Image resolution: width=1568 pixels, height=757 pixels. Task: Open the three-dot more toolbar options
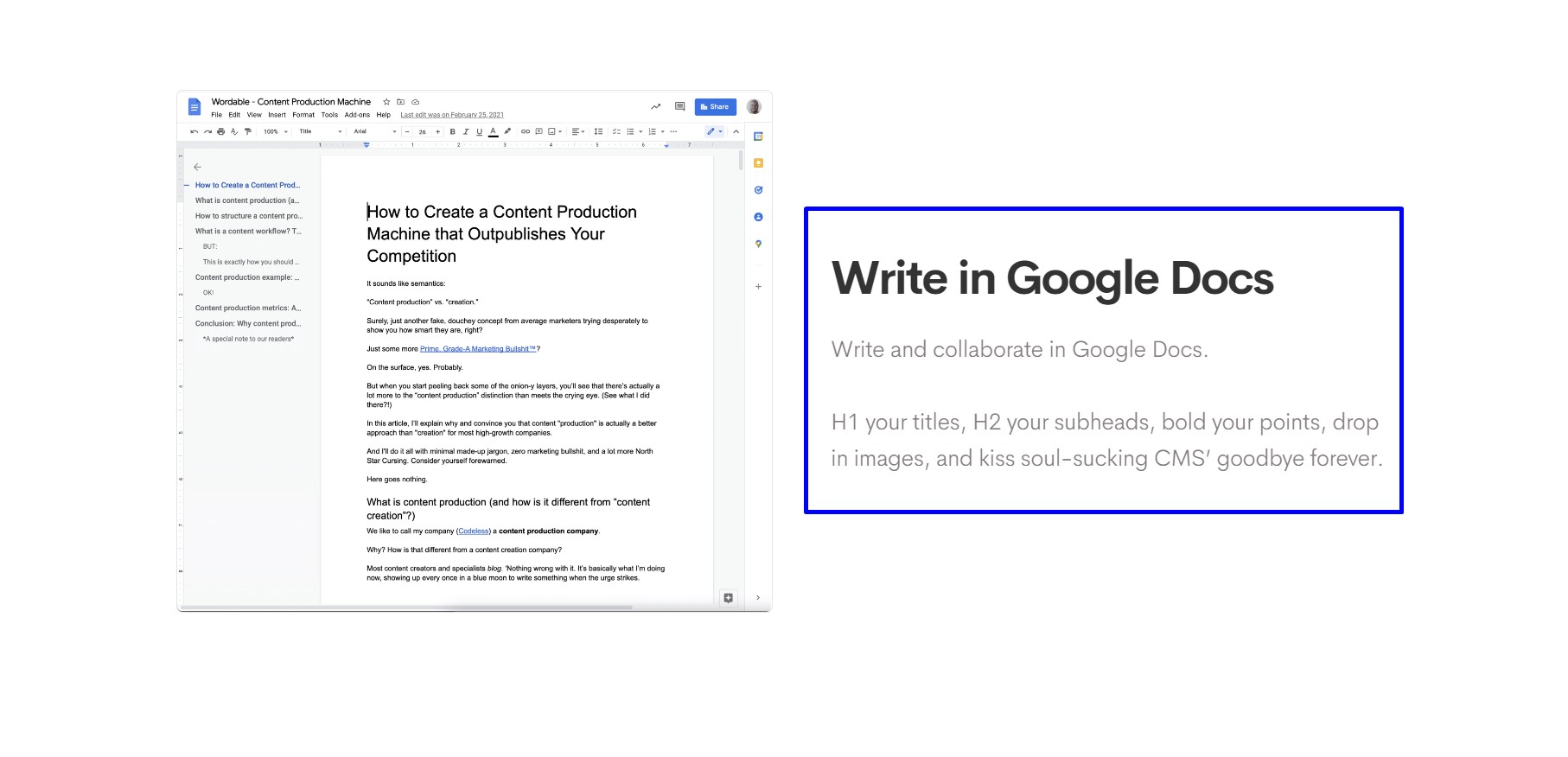(673, 131)
